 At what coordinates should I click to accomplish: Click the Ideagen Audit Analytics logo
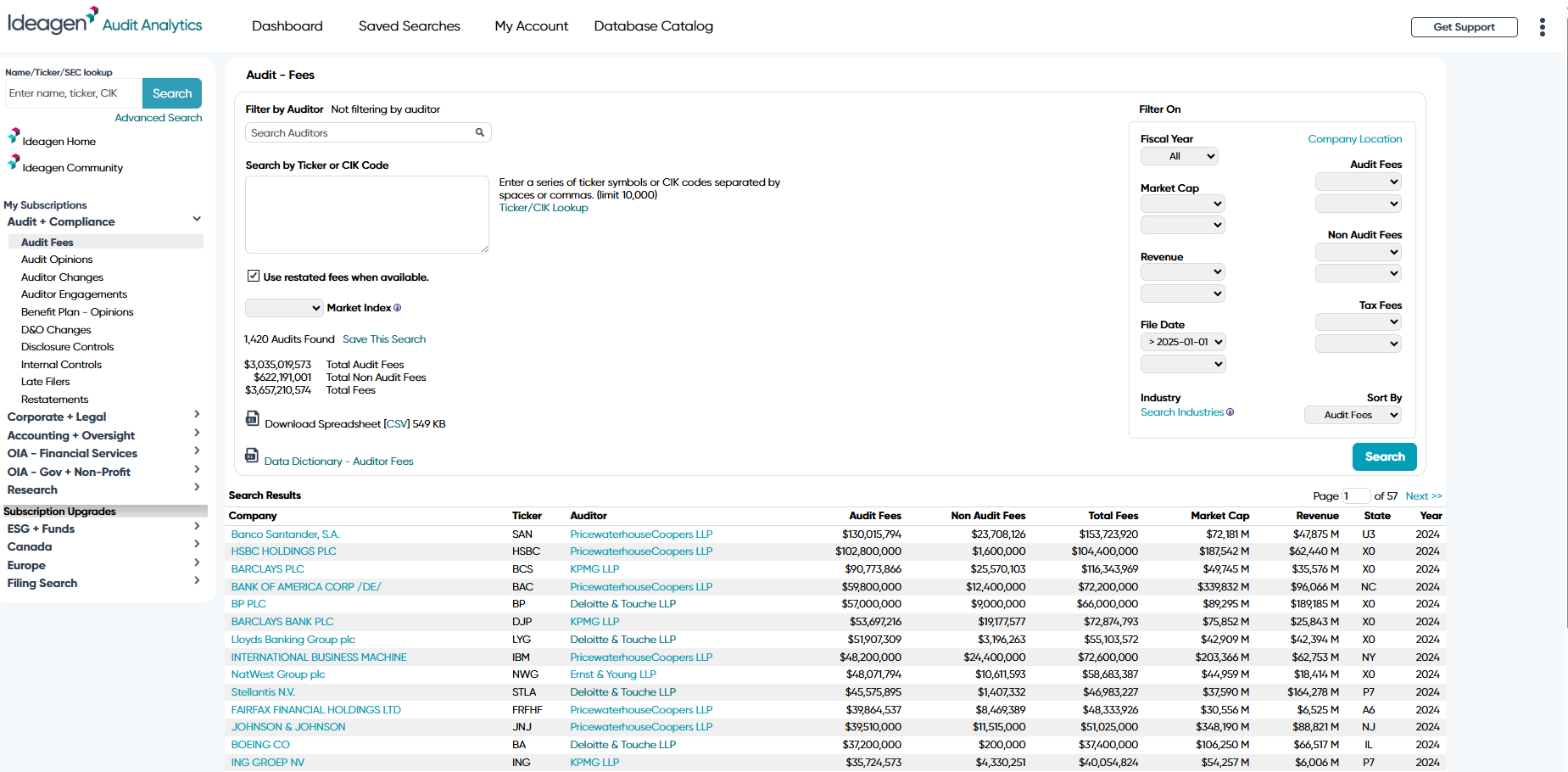(105, 21)
